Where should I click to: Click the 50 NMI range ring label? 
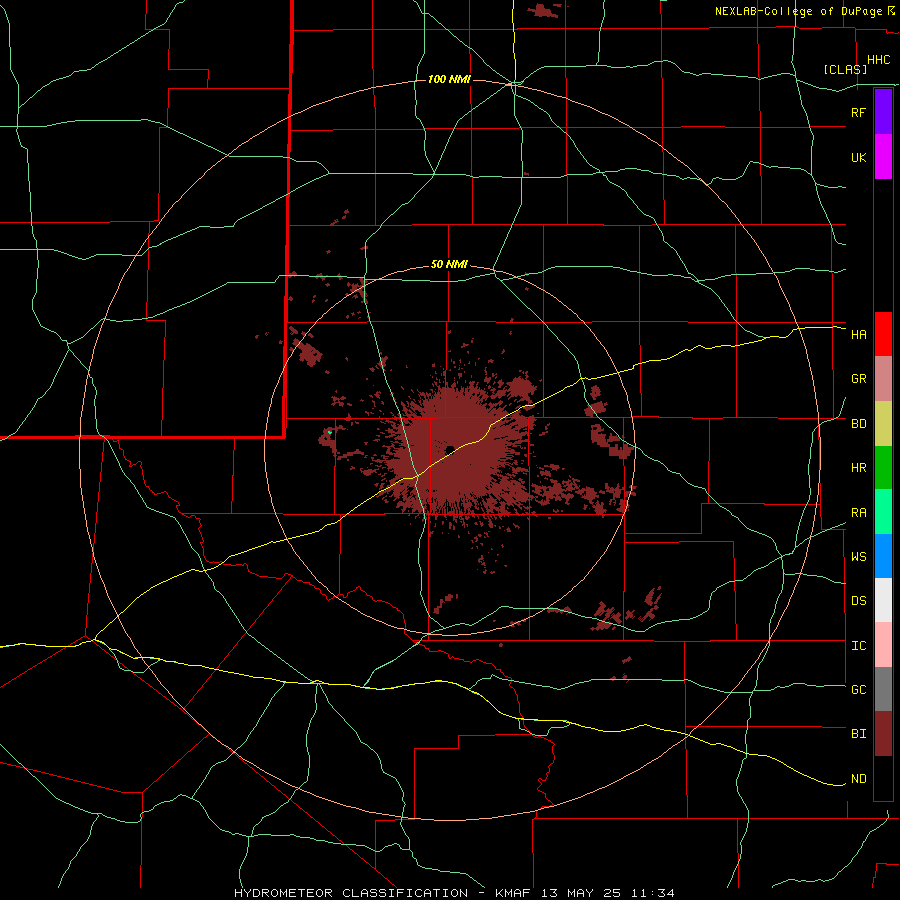pyautogui.click(x=449, y=265)
